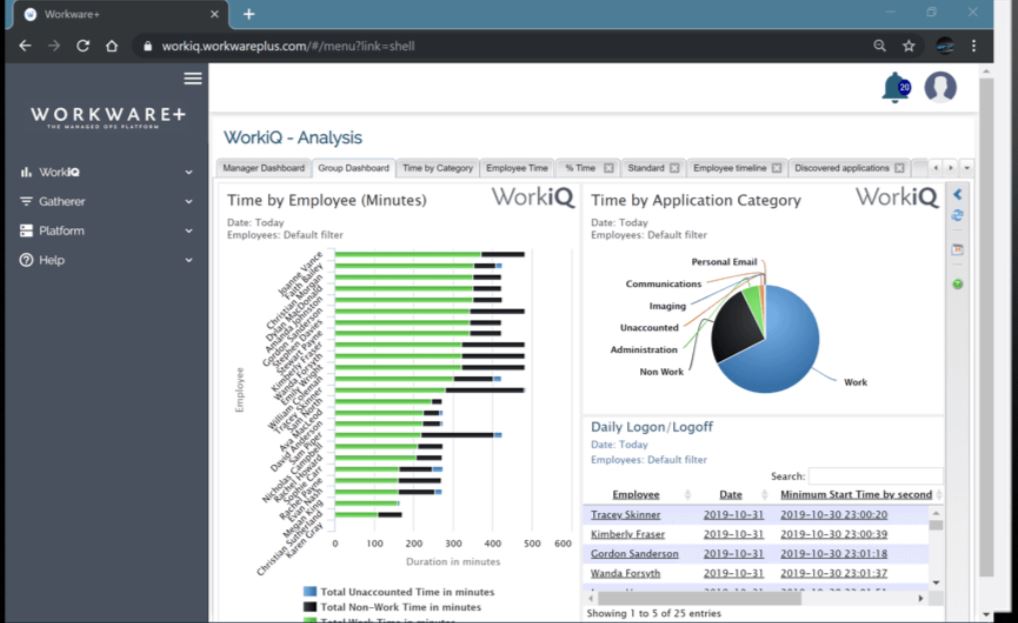Open the Employee Time tab

pos(517,168)
